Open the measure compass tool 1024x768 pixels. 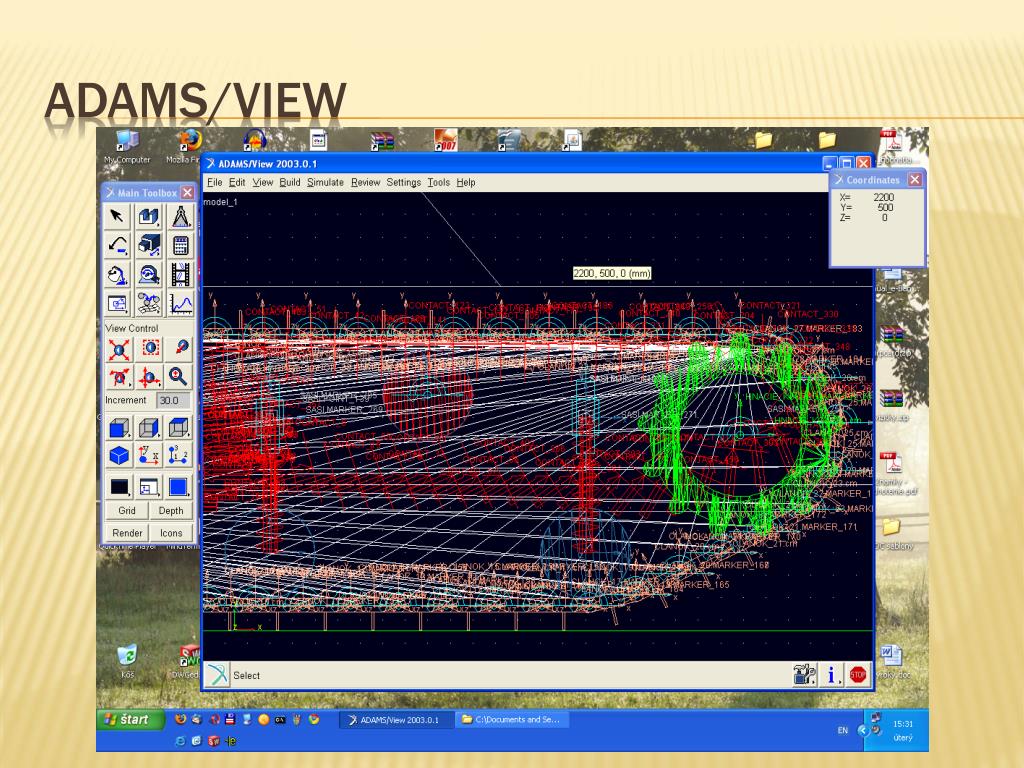pos(180,216)
